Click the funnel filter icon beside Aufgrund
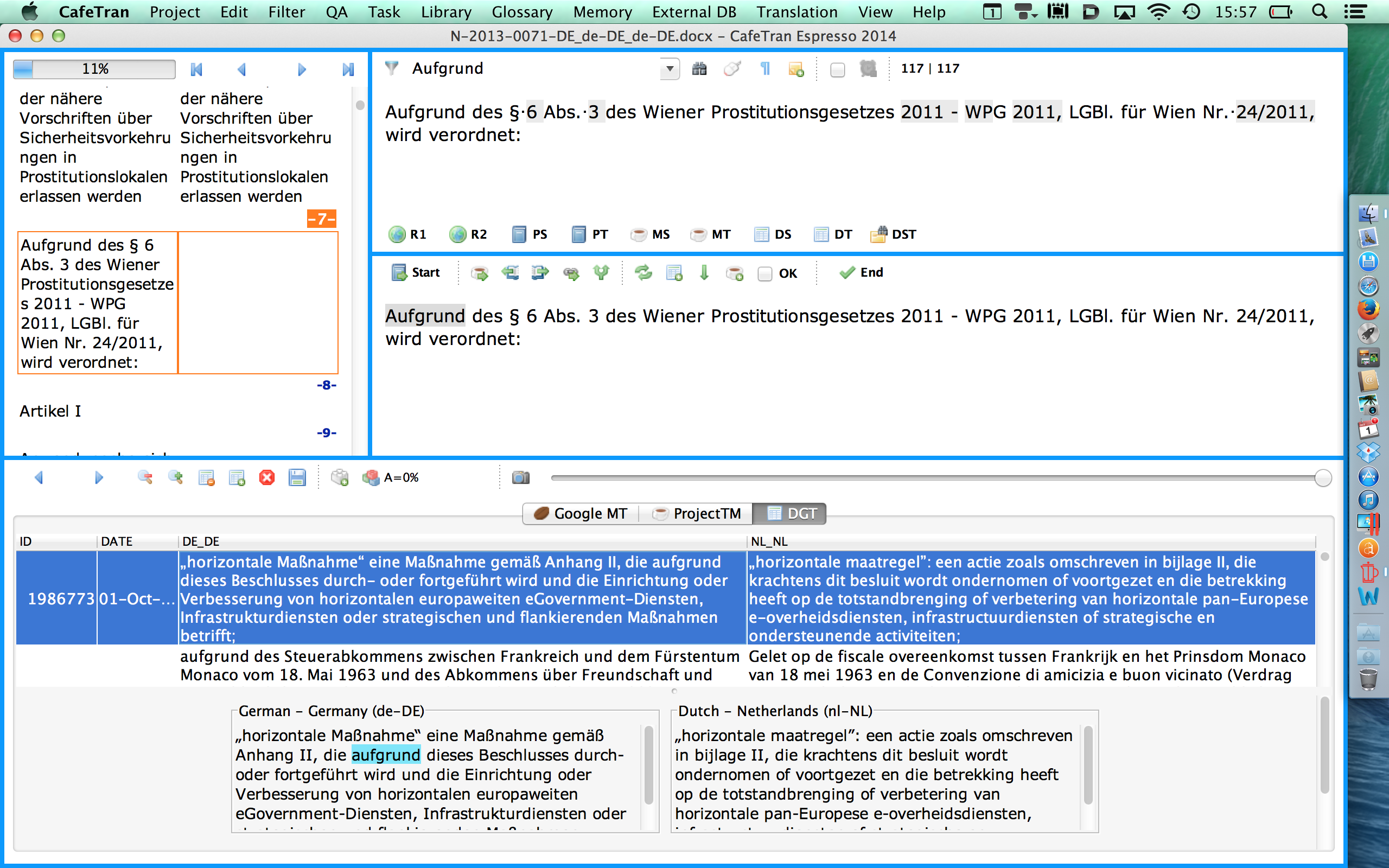Viewport: 1389px width, 868px height. [x=392, y=68]
